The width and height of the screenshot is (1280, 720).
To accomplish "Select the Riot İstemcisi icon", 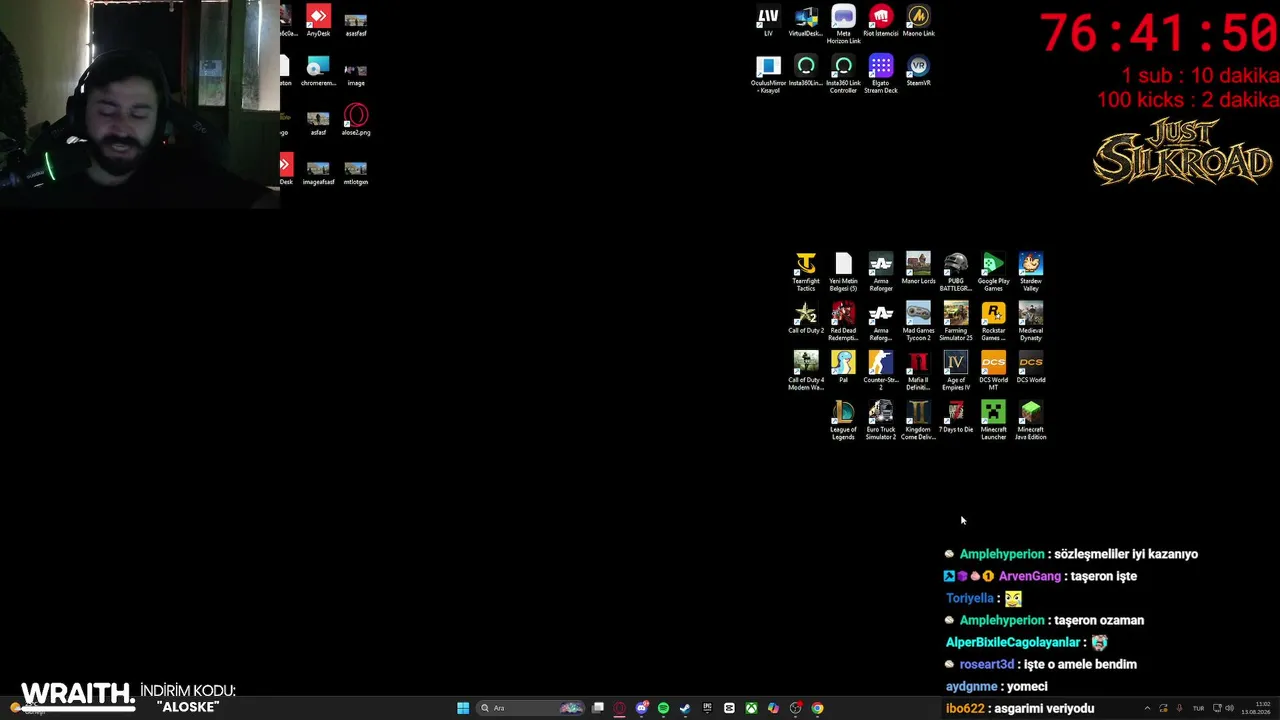I will (881, 22).
